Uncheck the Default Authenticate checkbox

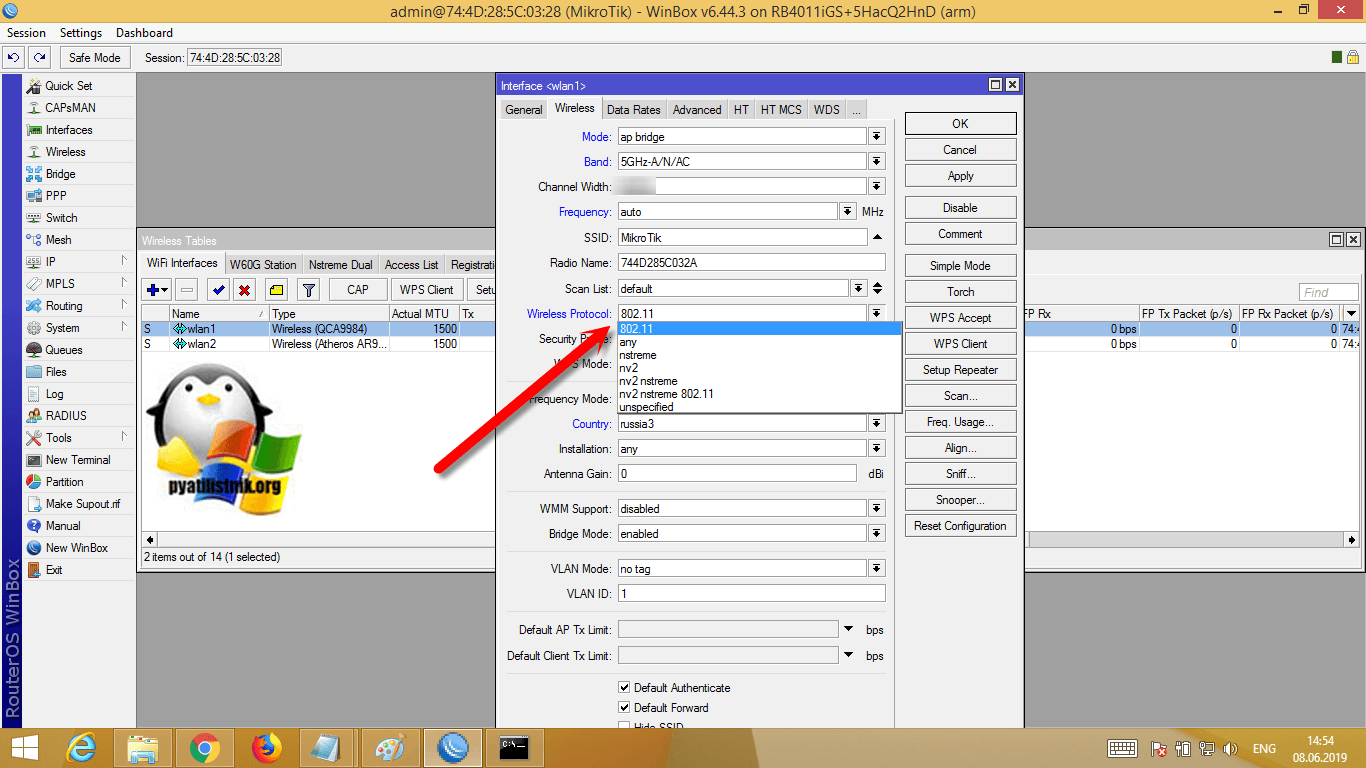[625, 688]
